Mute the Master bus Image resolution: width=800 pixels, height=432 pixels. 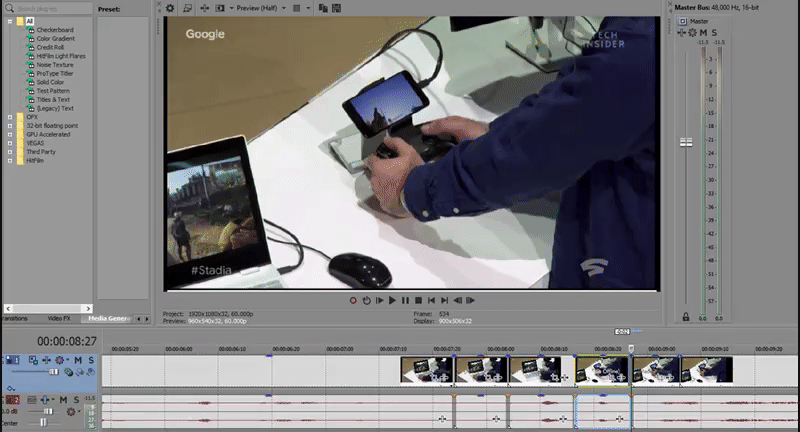tap(704, 33)
